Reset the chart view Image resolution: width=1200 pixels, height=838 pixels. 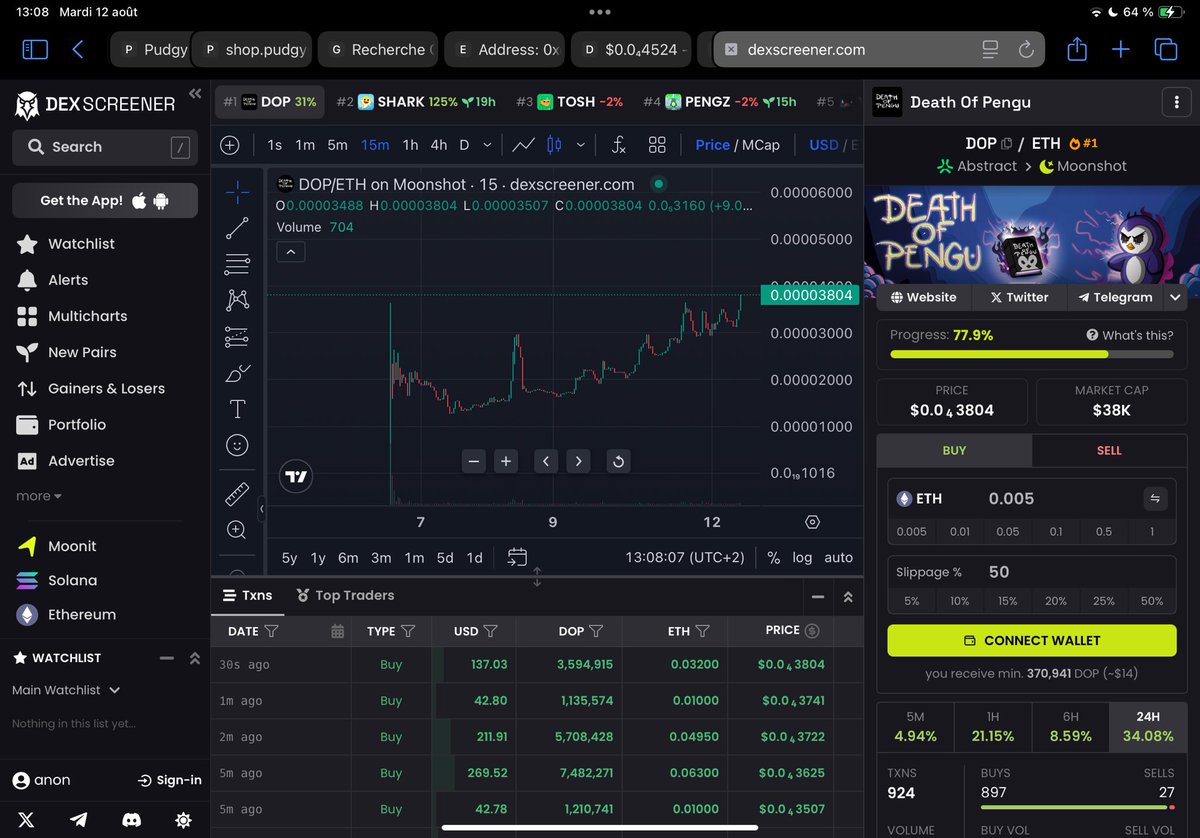click(618, 461)
